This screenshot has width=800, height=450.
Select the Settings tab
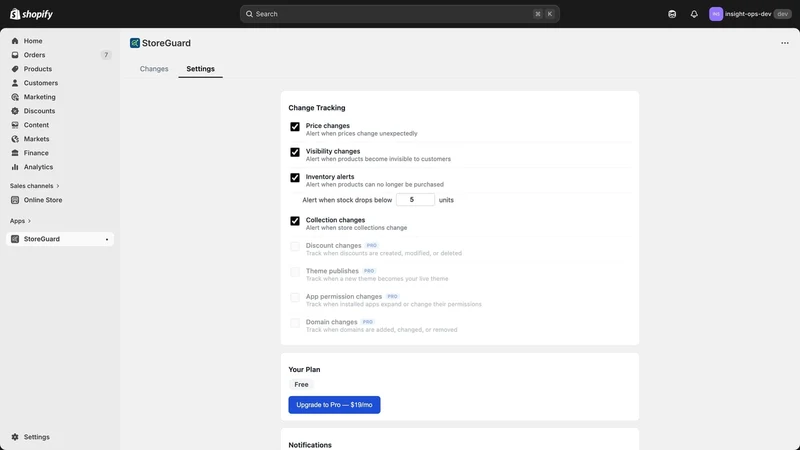point(201,69)
